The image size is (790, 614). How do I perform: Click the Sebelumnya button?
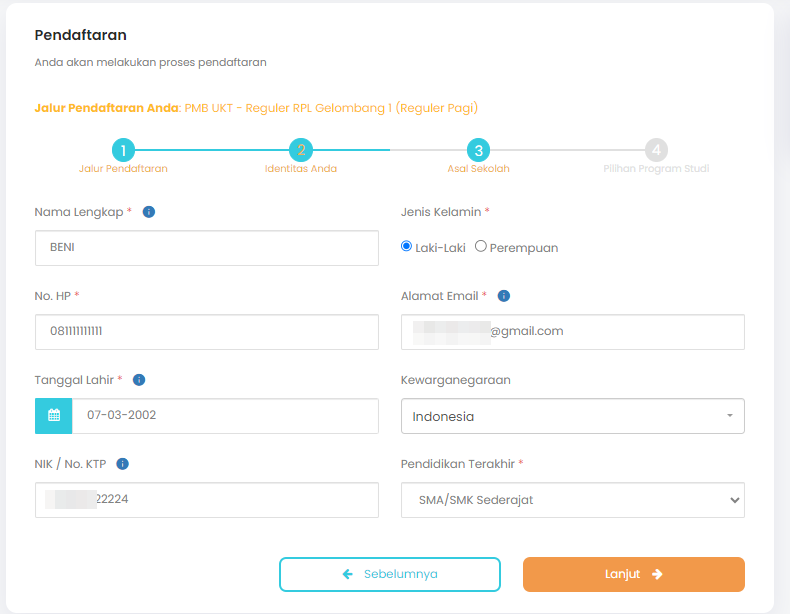(390, 574)
